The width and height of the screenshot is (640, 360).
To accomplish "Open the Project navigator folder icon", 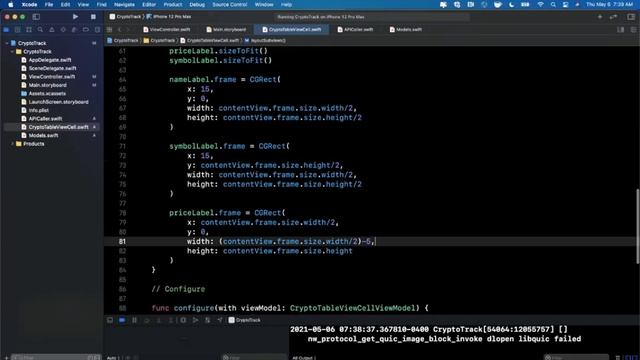I will tap(6, 29).
